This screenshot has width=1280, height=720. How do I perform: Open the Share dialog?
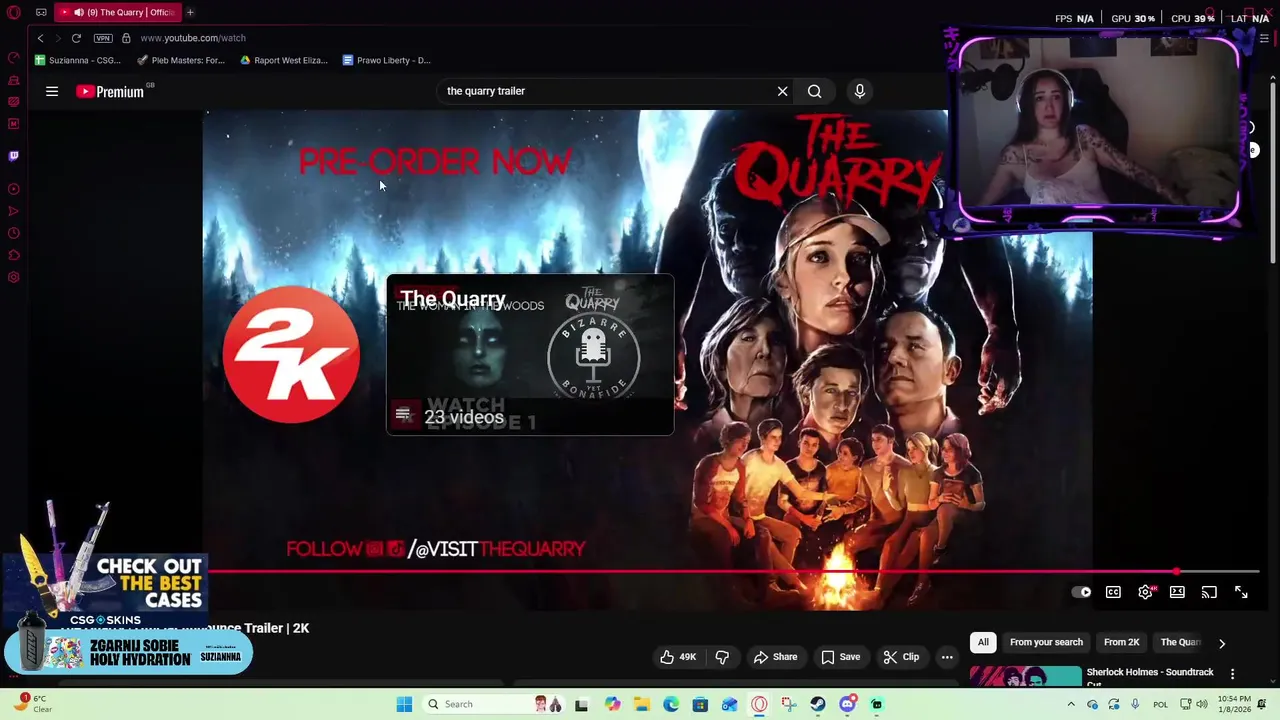(x=775, y=657)
